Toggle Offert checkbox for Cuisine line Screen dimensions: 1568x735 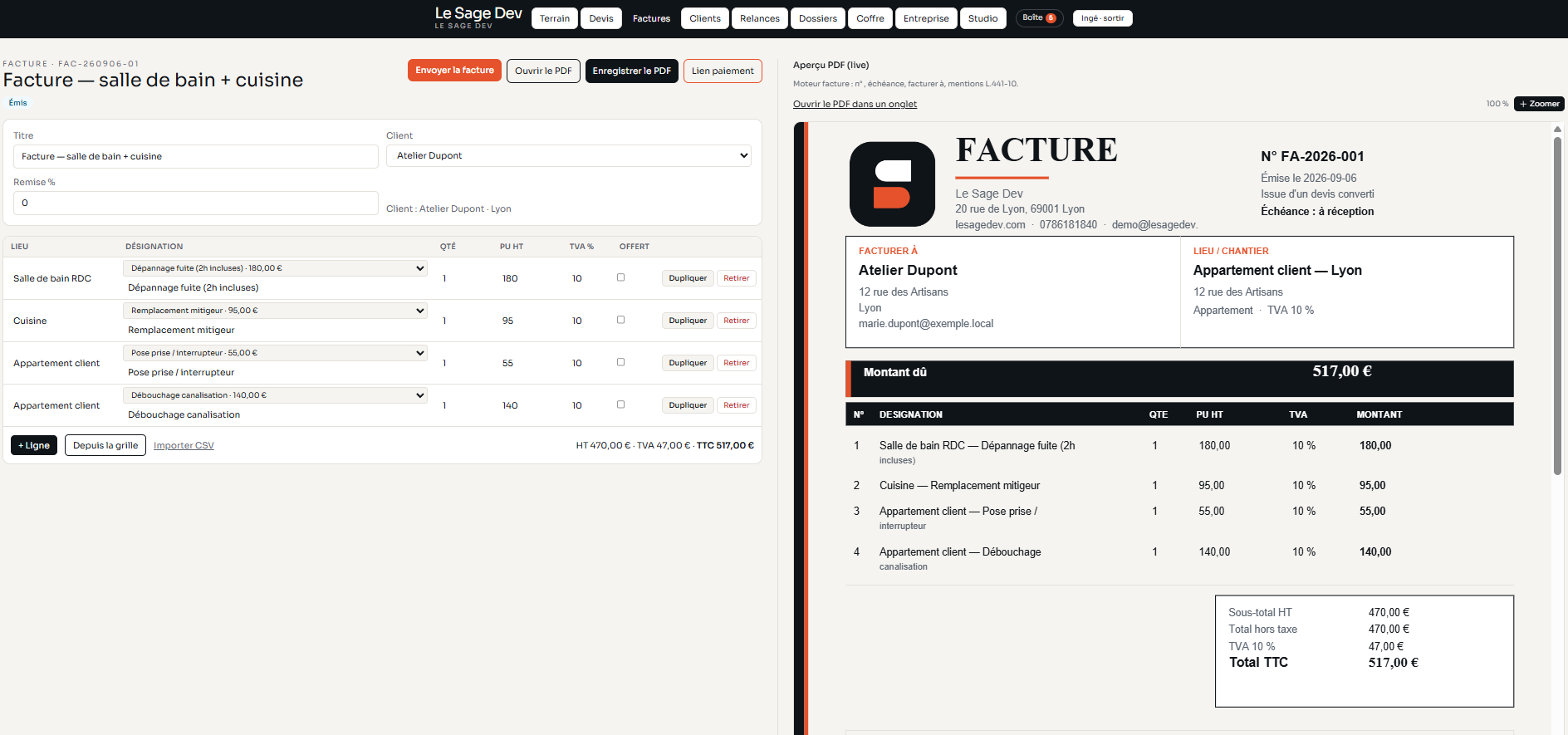(x=620, y=320)
